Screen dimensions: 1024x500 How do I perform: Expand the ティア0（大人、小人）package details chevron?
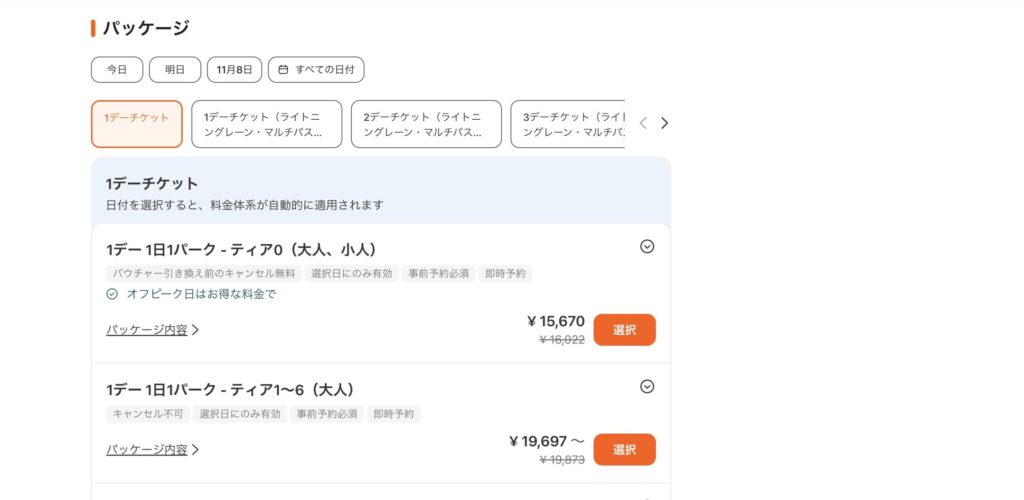pyautogui.click(x=647, y=246)
